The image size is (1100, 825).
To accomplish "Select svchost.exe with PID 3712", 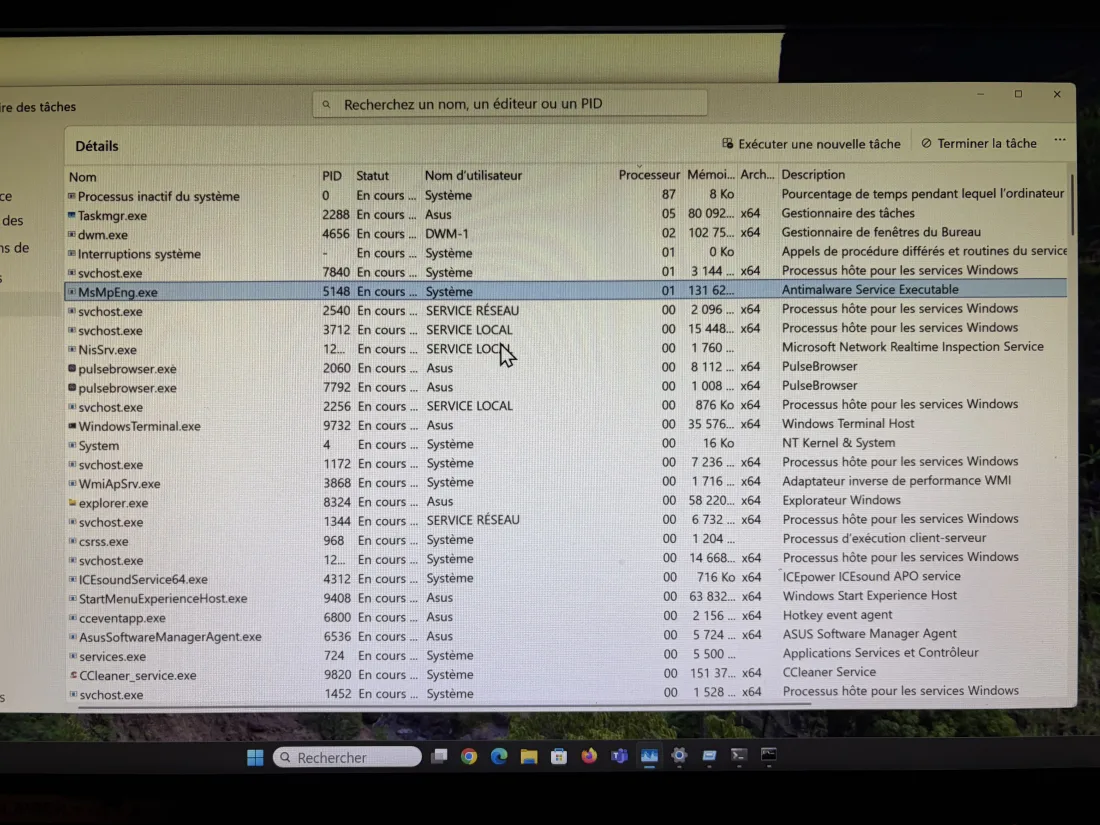I will point(565,330).
